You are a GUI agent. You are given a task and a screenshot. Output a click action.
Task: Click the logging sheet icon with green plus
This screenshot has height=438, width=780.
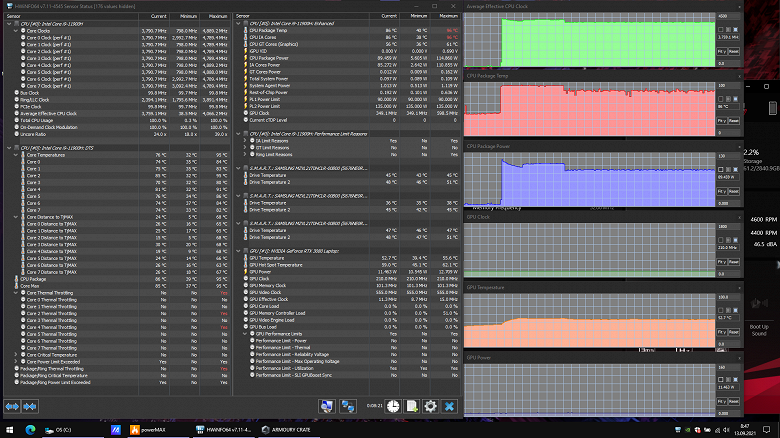coord(412,406)
